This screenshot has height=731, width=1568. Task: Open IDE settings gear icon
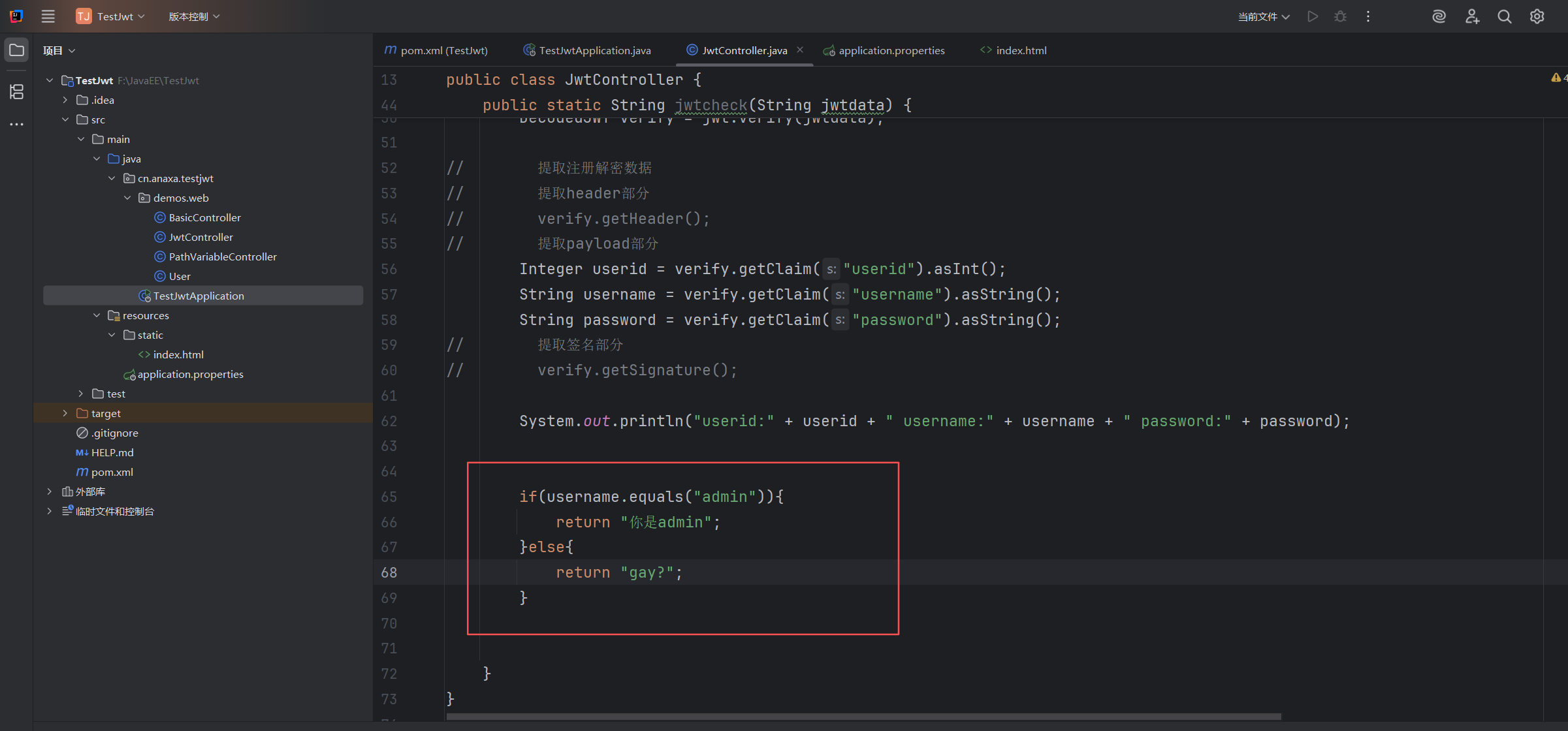point(1537,16)
